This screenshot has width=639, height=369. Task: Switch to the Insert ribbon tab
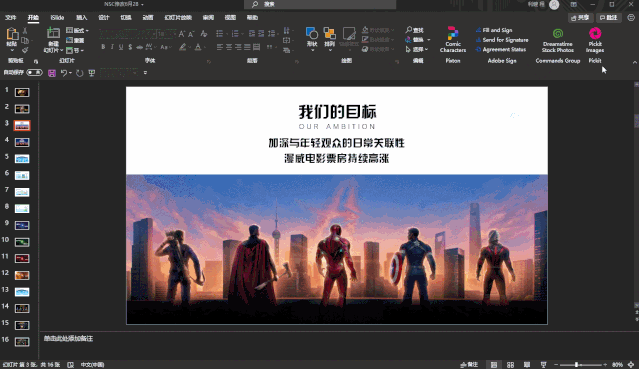(x=82, y=18)
